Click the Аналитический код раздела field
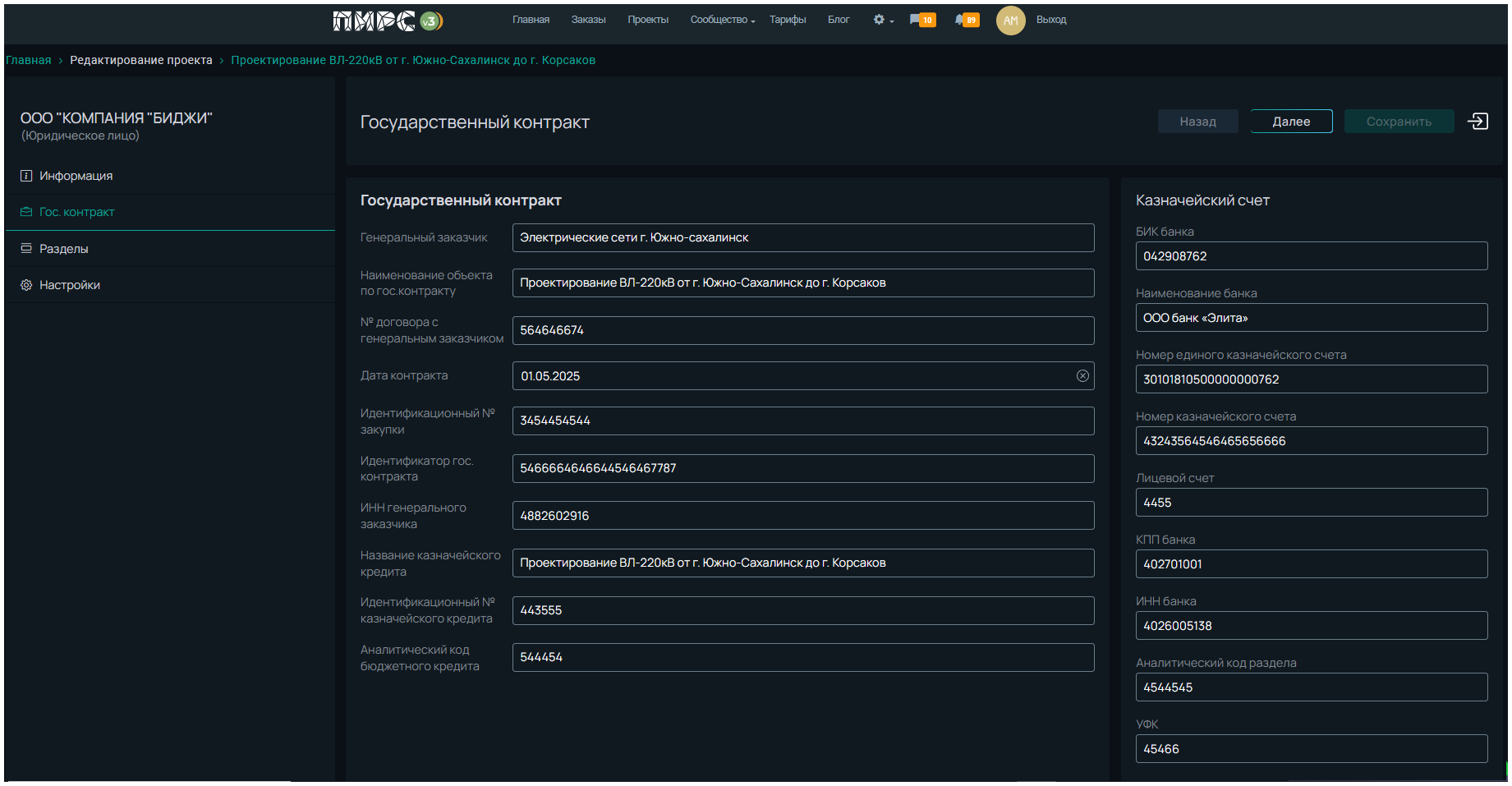Viewport: 1512px width, 786px height. point(1312,687)
